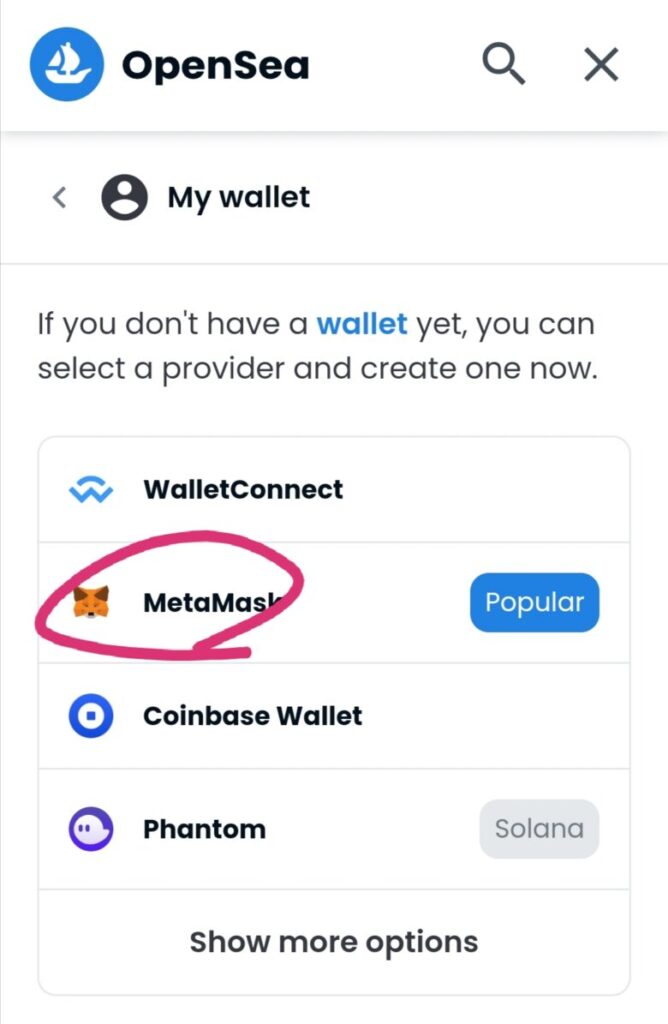Click the Solana tag beside Phantom
This screenshot has width=668, height=1024.
539,829
